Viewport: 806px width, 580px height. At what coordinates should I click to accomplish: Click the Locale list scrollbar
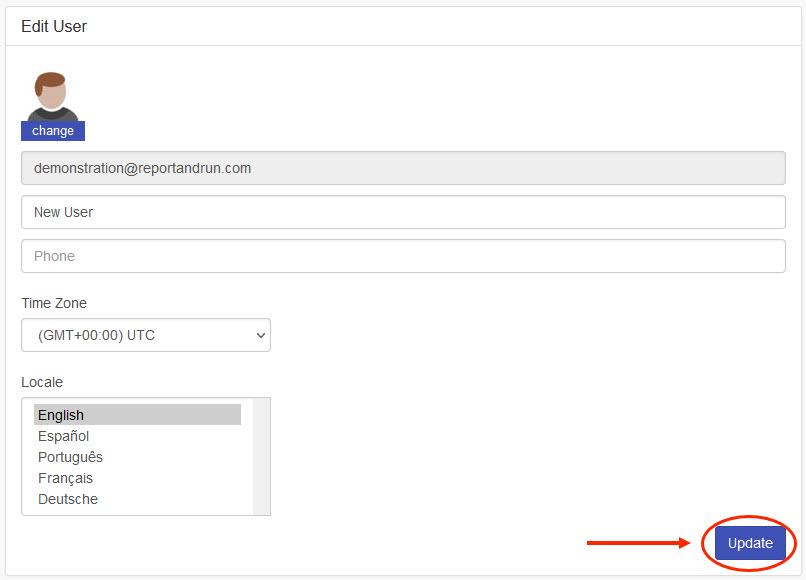[262, 456]
